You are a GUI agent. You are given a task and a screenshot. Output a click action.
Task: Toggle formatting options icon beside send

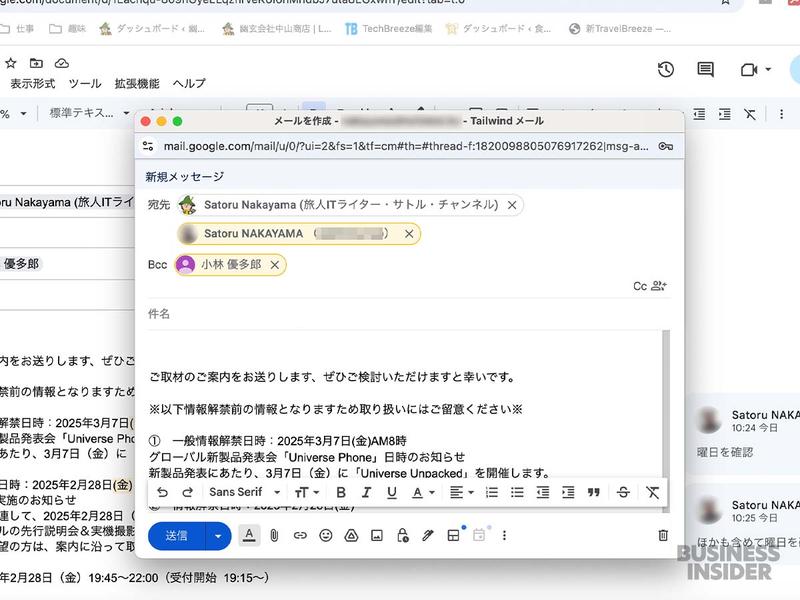[x=249, y=535]
